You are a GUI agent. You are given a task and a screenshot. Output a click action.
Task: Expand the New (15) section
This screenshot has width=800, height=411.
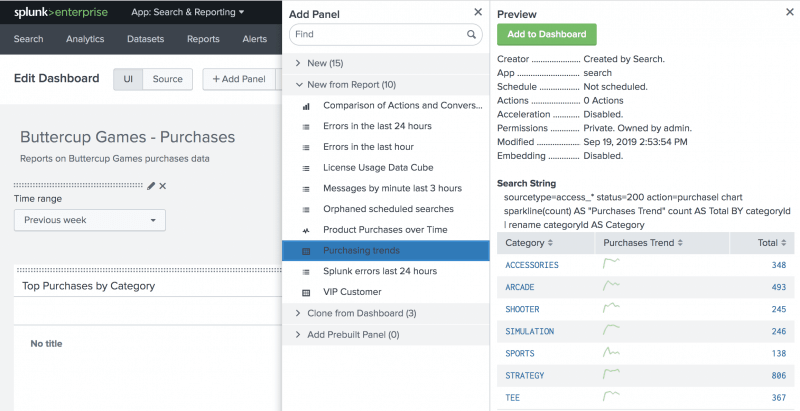point(385,63)
